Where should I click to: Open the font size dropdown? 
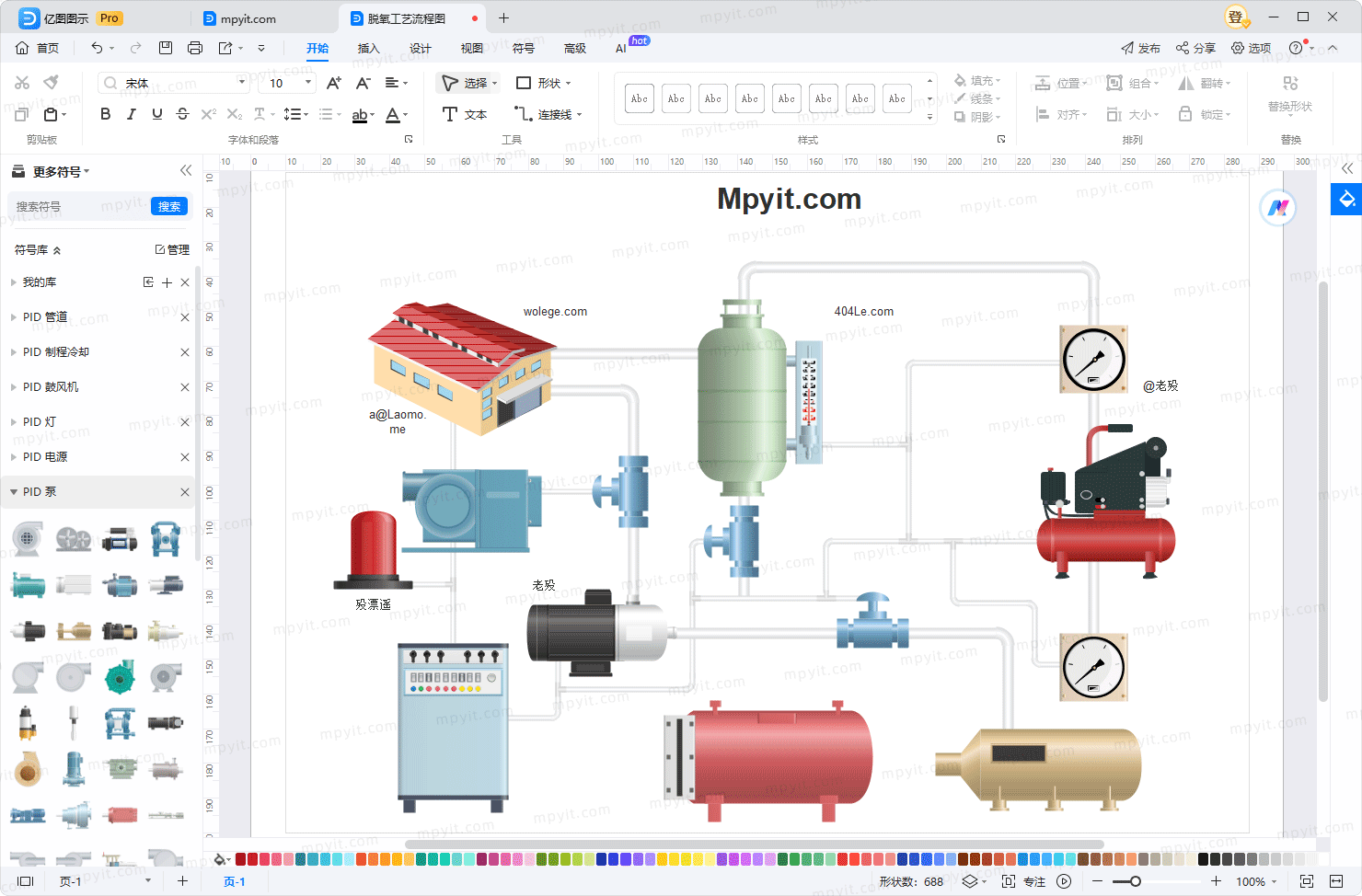(308, 83)
